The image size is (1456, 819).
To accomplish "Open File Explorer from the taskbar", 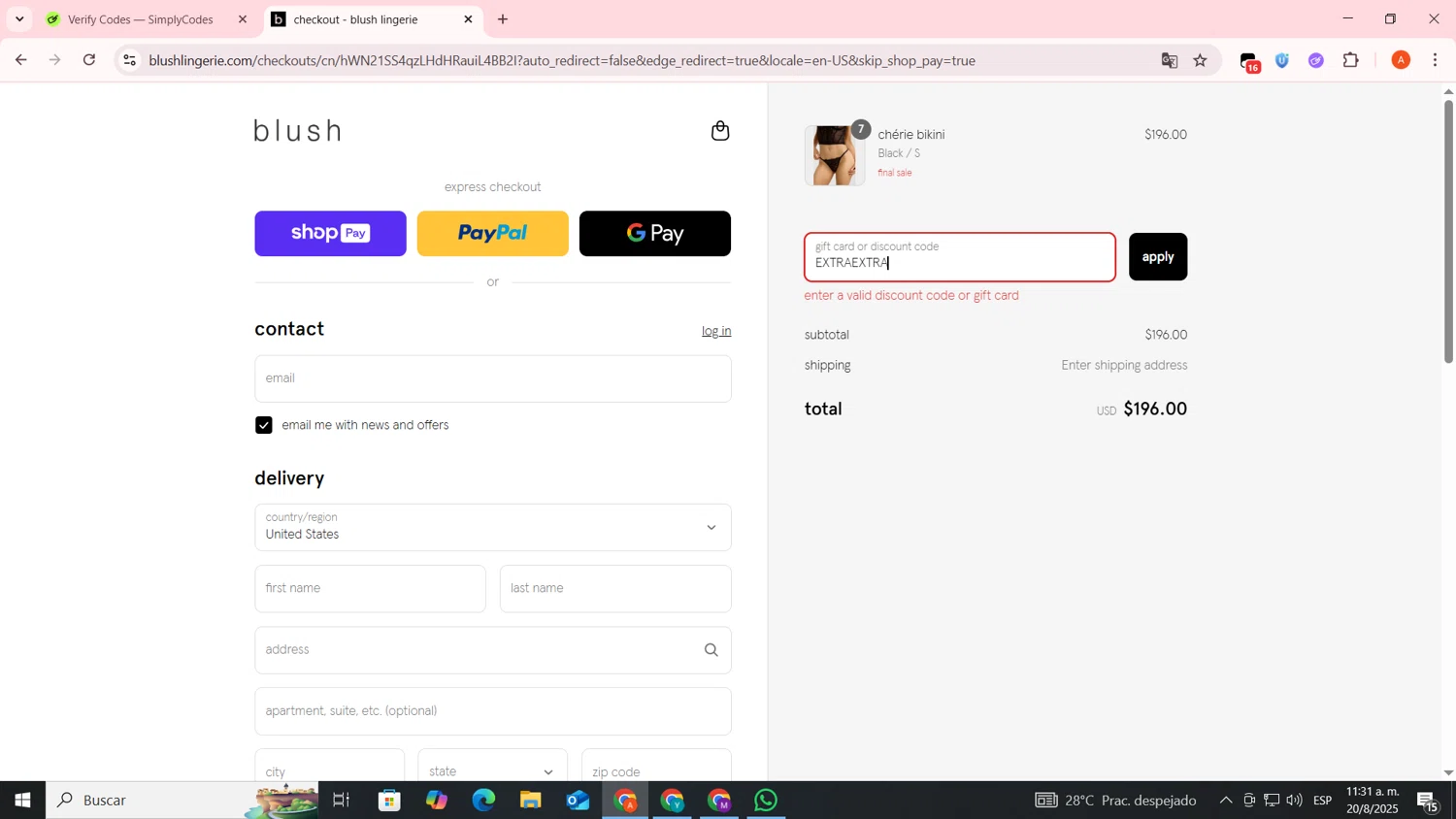I will 530,801.
